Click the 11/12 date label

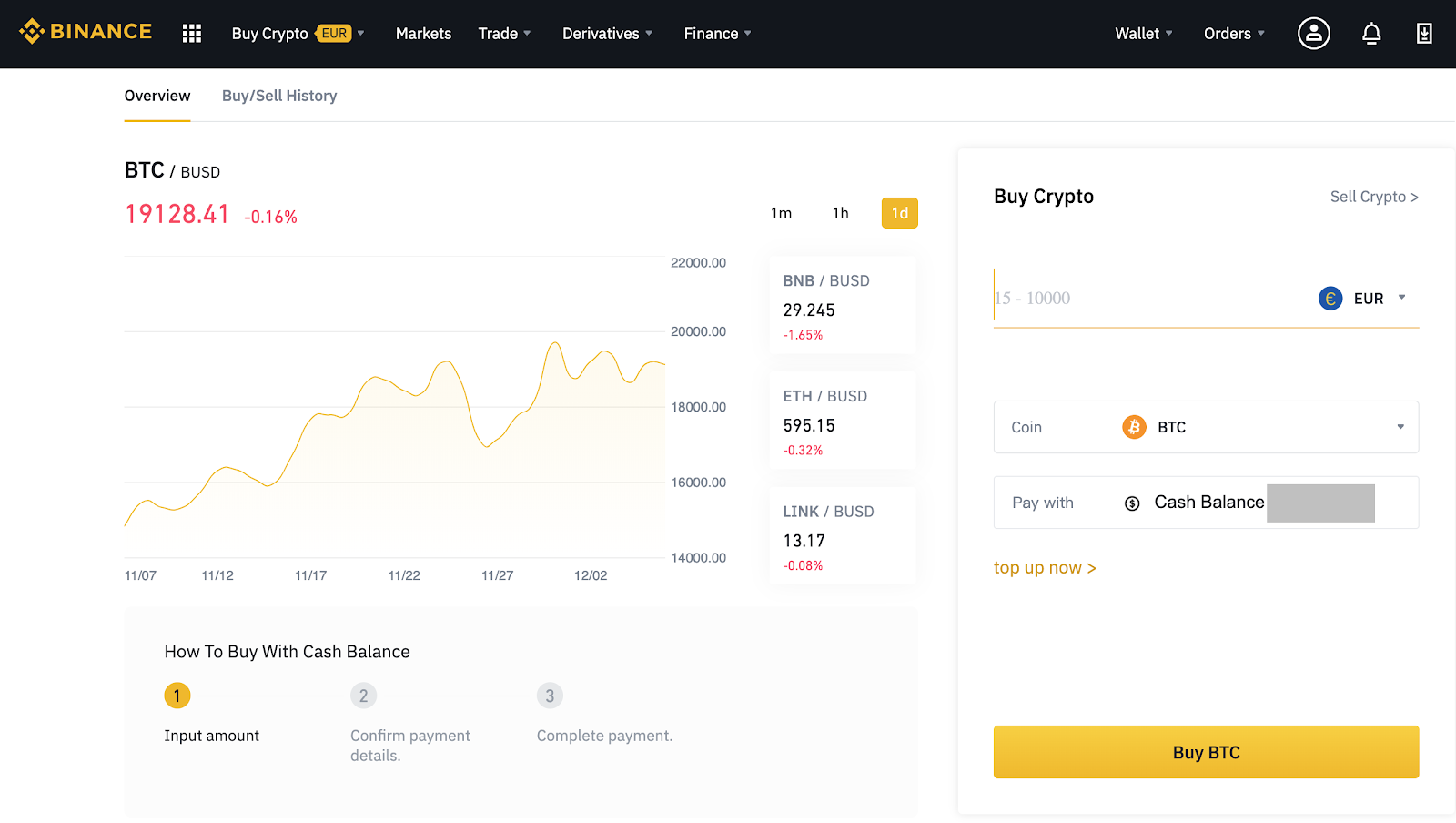(217, 575)
